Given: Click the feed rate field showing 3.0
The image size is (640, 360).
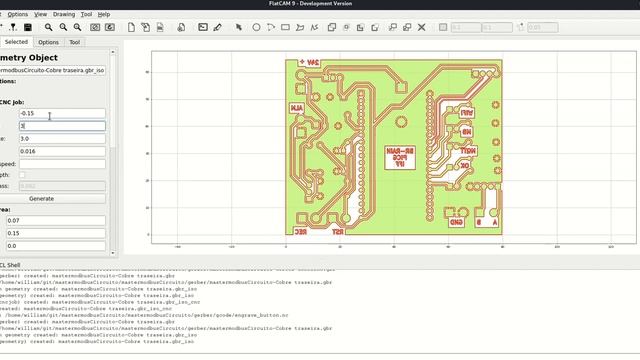Looking at the screenshot, I should pyautogui.click(x=62, y=138).
